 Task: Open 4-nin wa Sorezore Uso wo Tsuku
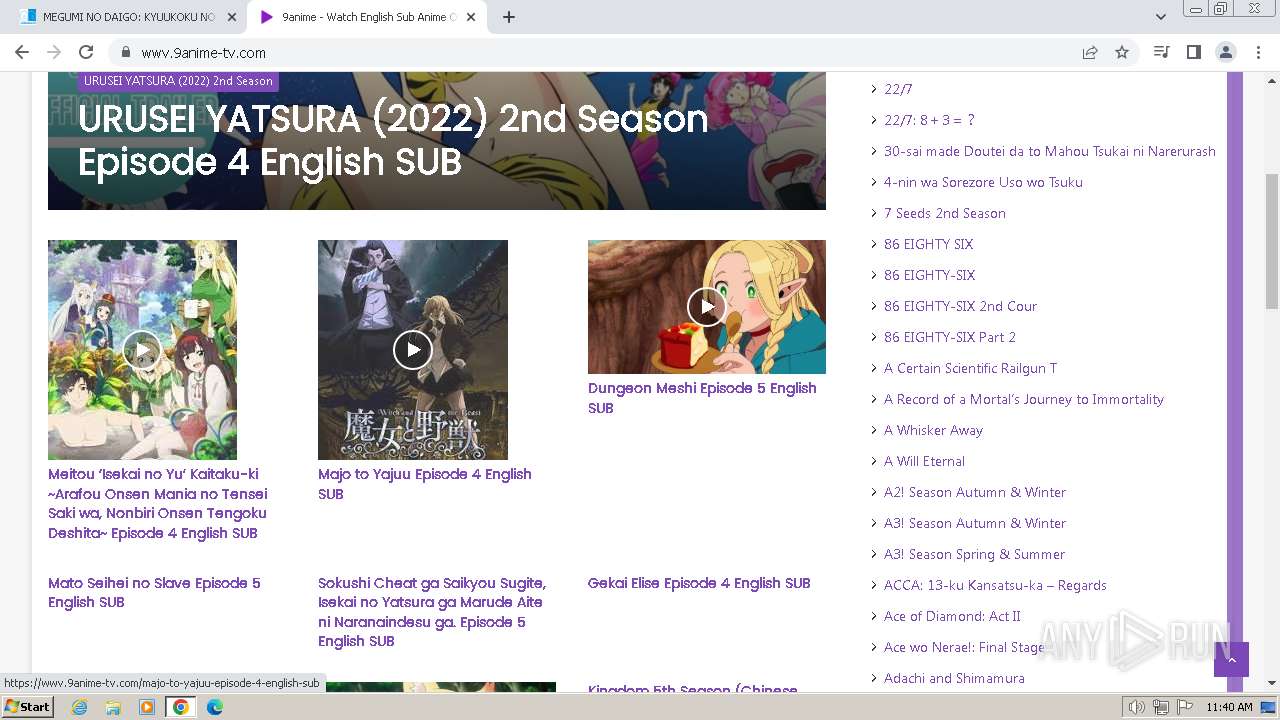click(983, 182)
